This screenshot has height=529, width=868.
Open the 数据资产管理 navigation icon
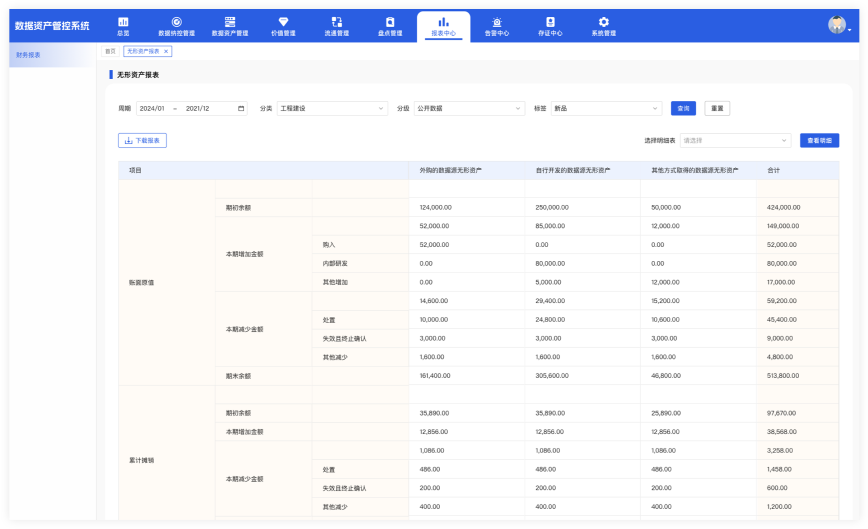(230, 21)
